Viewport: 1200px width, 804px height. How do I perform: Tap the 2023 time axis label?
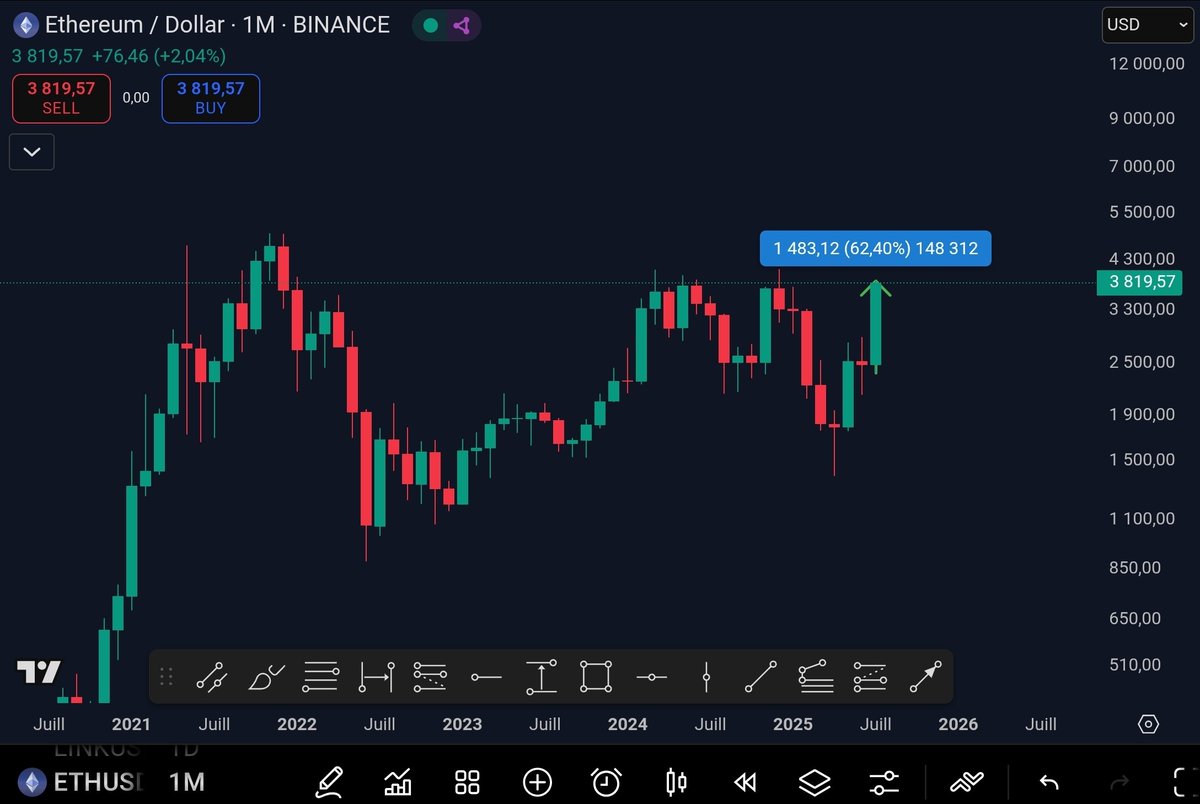coord(462,724)
